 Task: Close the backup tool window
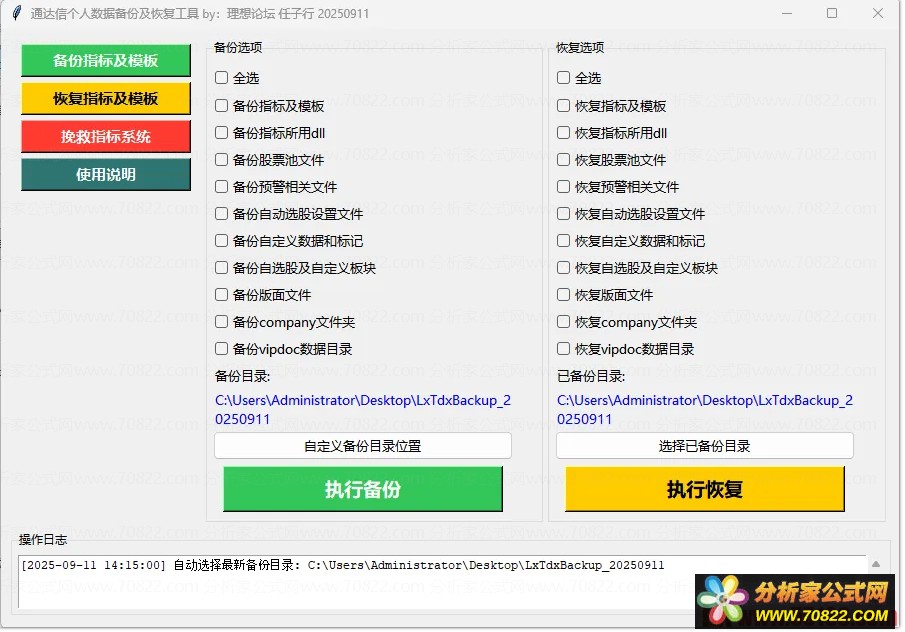click(878, 13)
